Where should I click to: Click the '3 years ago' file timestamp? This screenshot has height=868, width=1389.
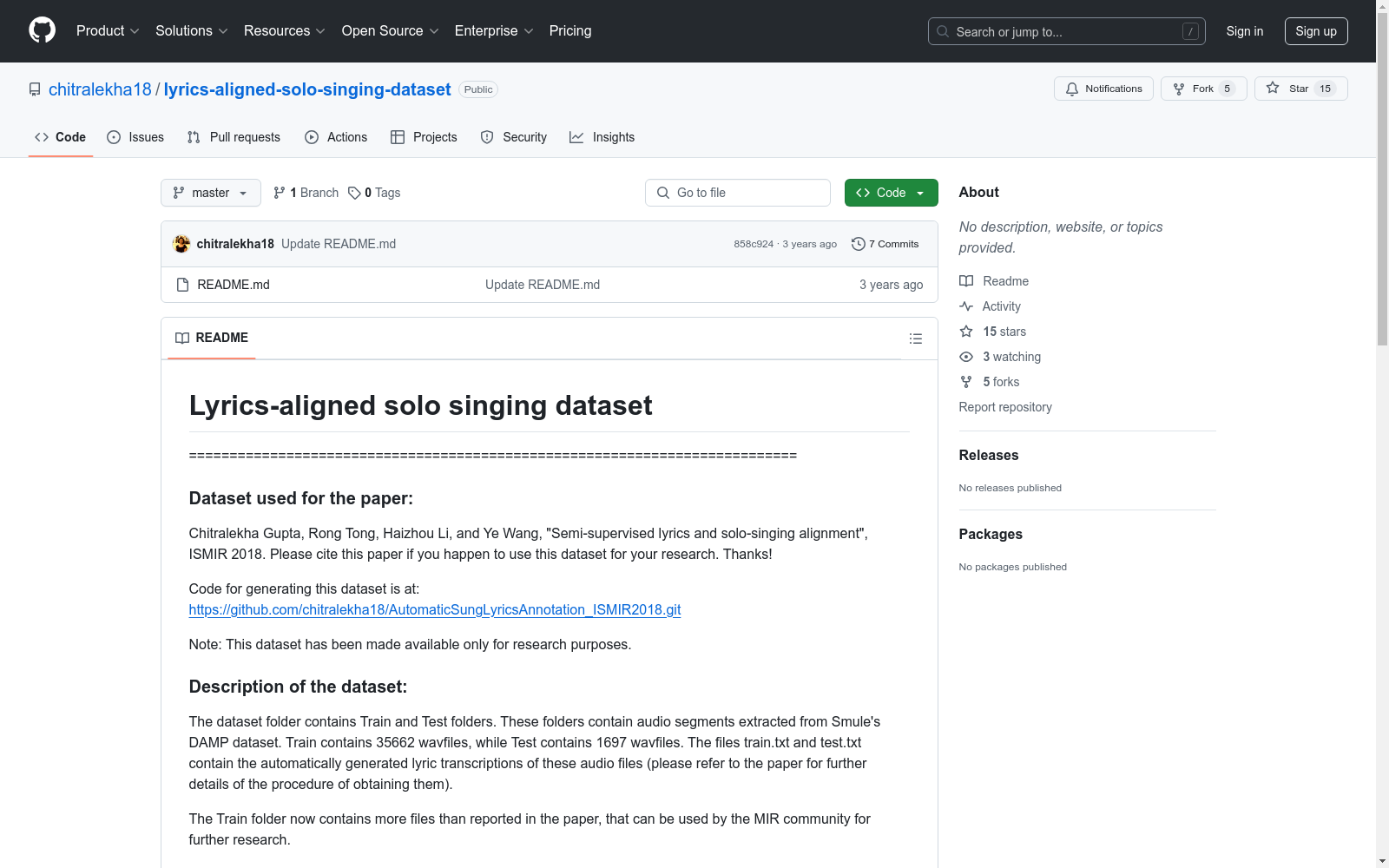click(892, 285)
